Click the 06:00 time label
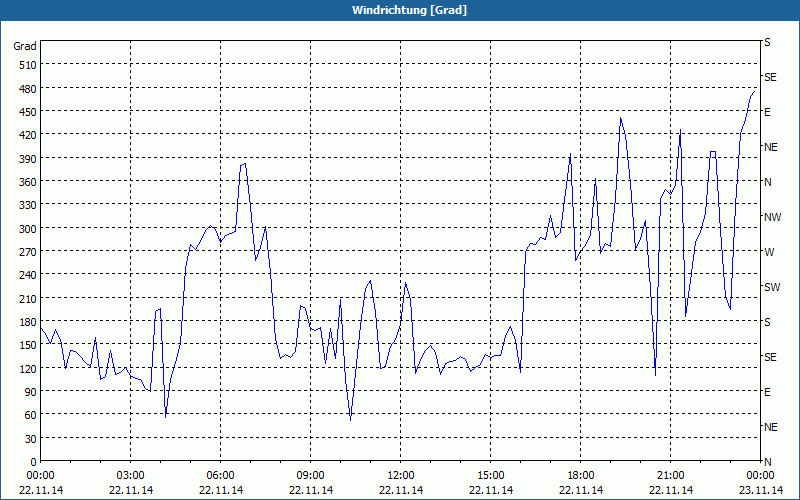 pyautogui.click(x=220, y=476)
